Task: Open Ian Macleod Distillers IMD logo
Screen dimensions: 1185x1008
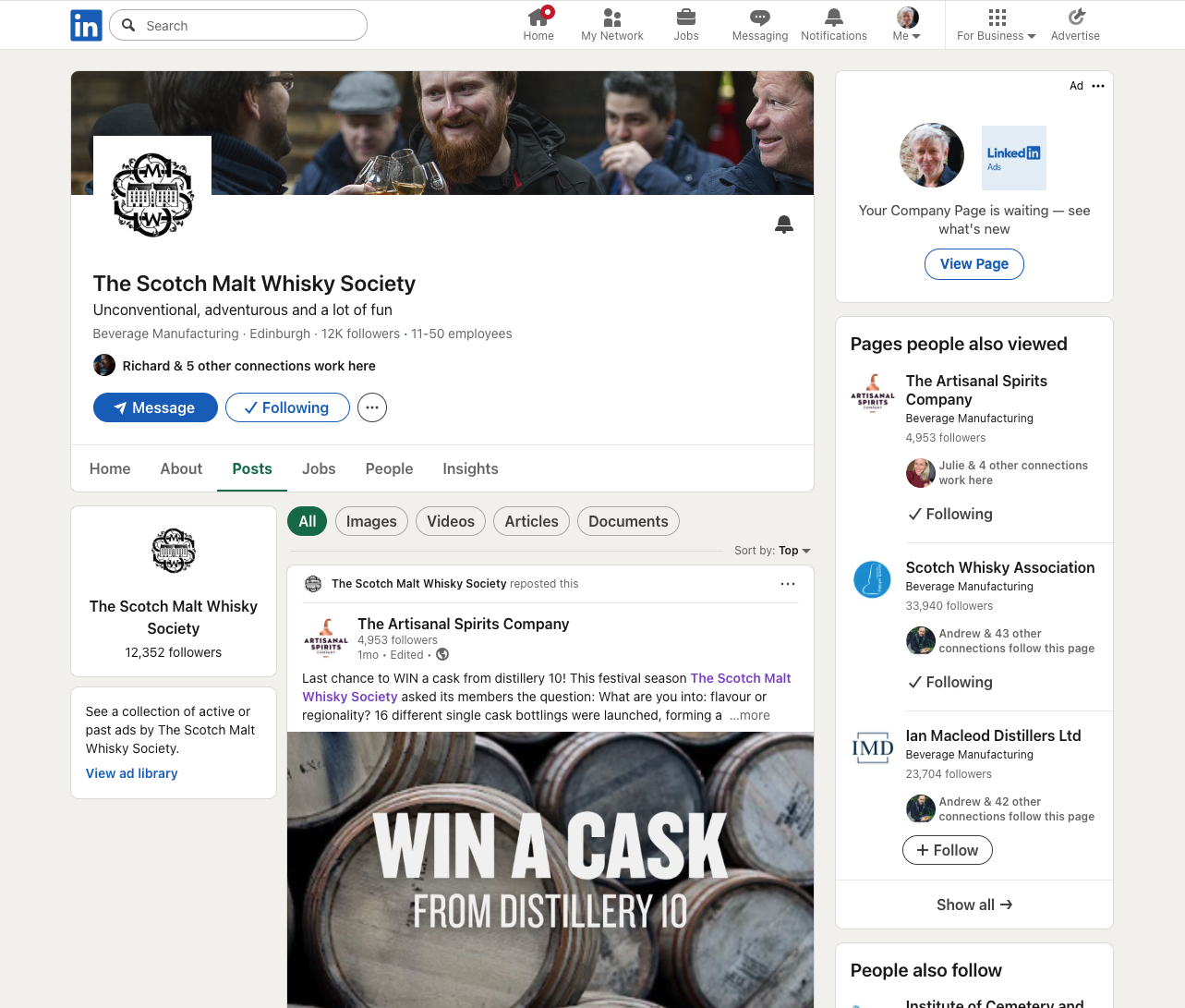Action: pos(873,748)
